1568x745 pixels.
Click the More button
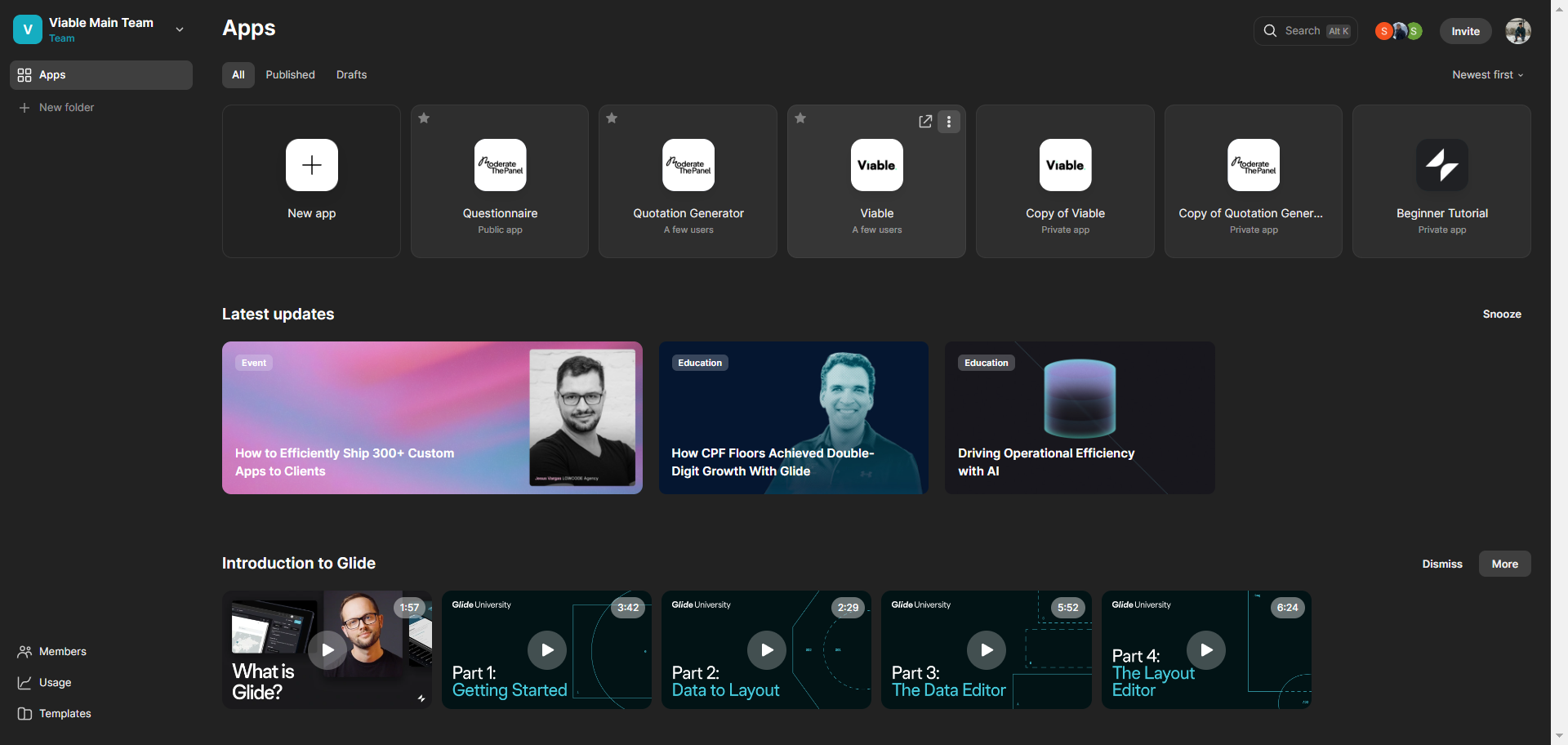tap(1505, 564)
